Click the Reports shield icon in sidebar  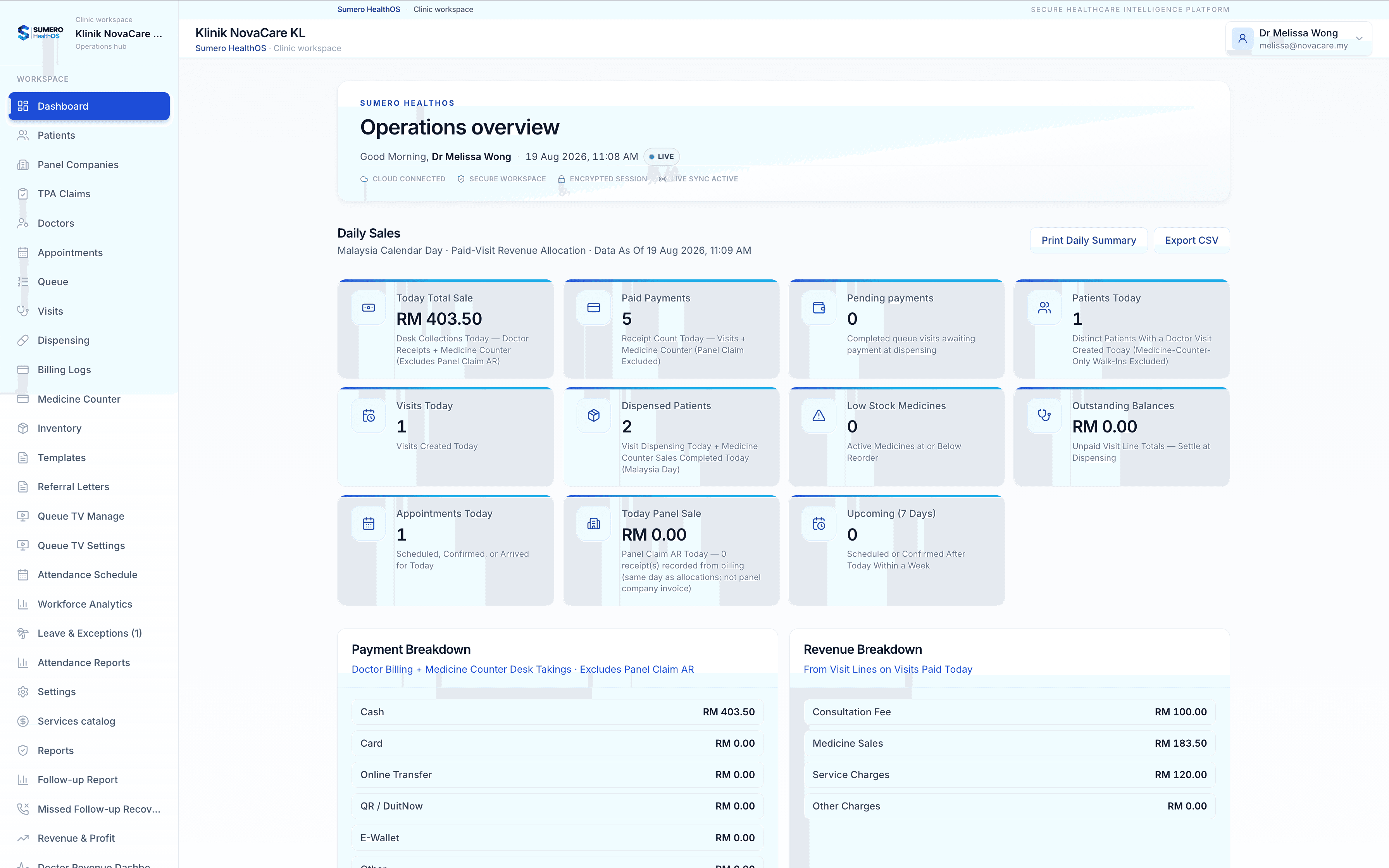point(23,750)
